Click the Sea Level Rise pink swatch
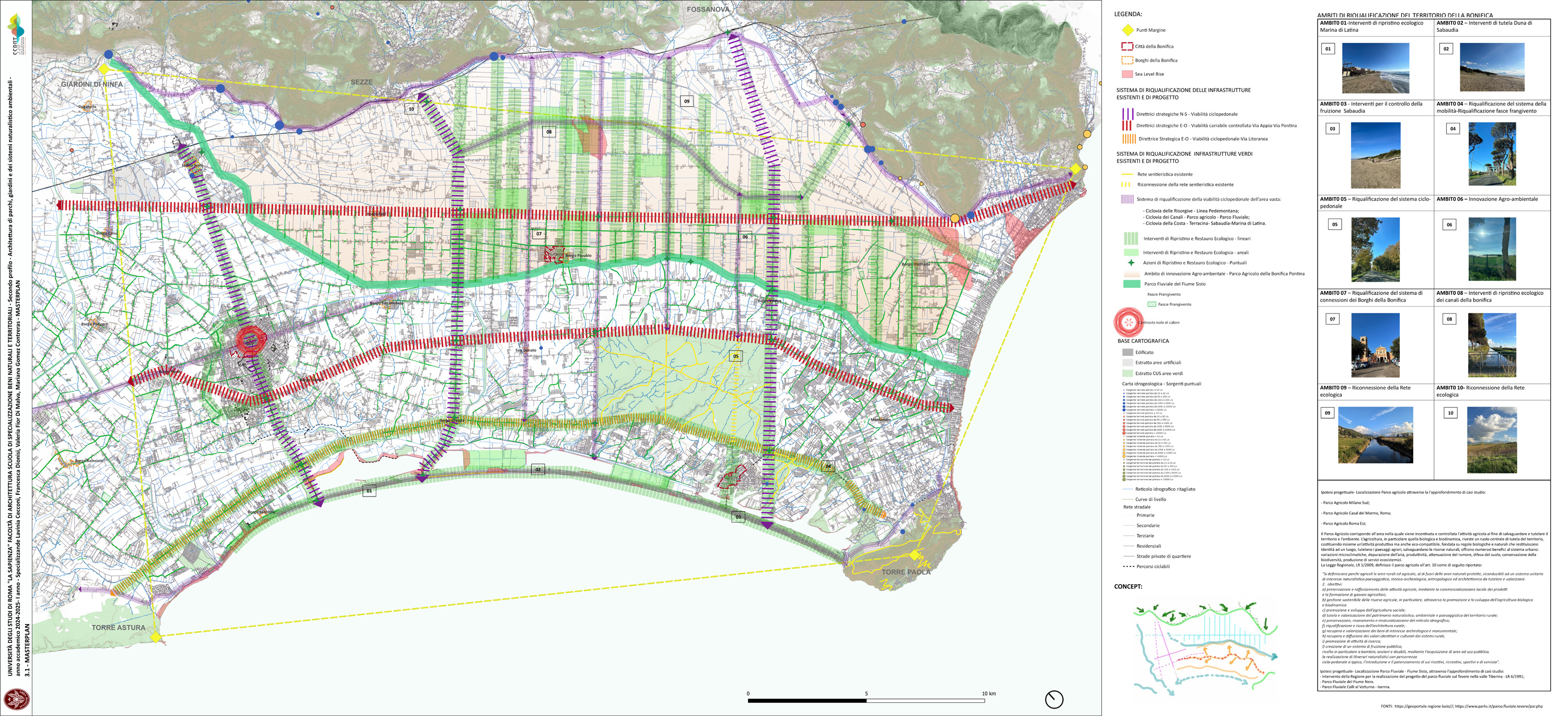The height and width of the screenshot is (716, 1568). 1127,74
